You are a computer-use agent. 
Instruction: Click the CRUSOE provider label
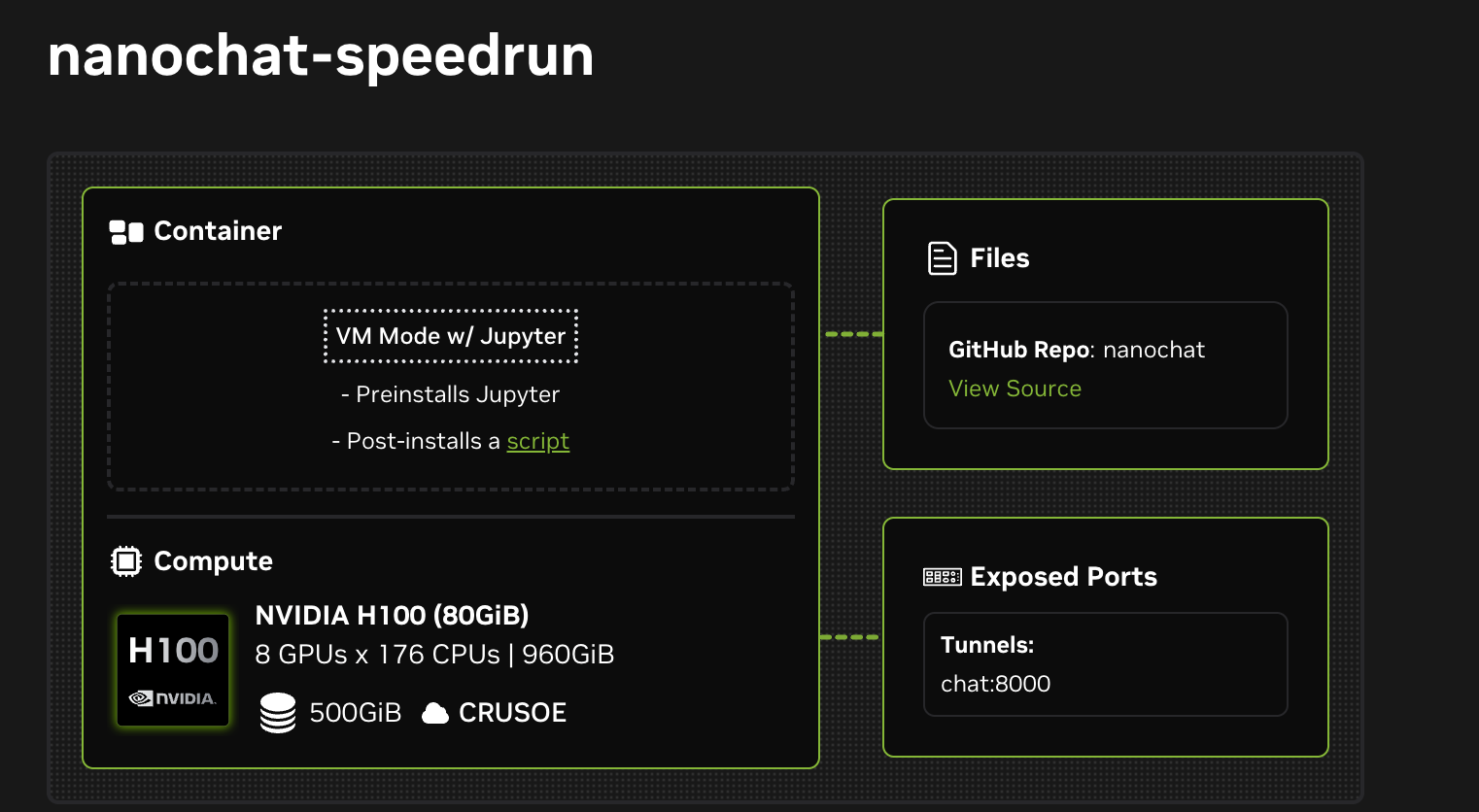pos(512,713)
